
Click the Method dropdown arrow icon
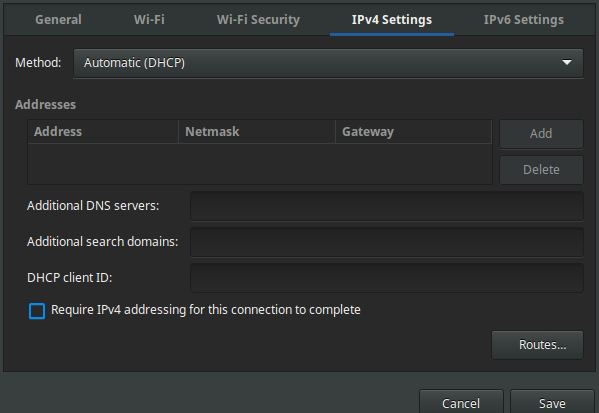click(x=567, y=62)
